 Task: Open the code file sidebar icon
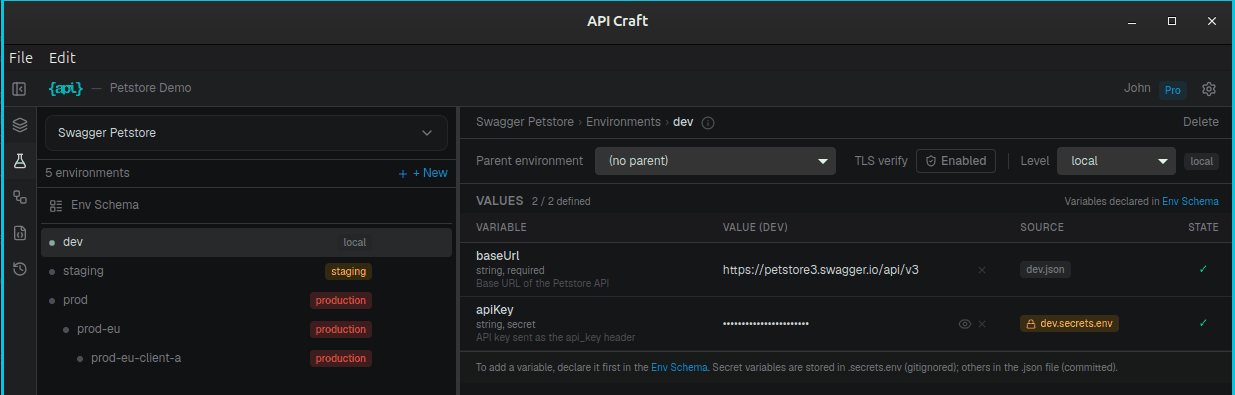click(19, 233)
